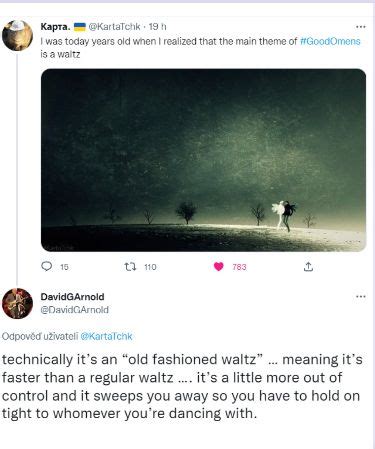Viewport: 375px width, 449px height.
Task: Click the Карта display name
Action: (55, 27)
